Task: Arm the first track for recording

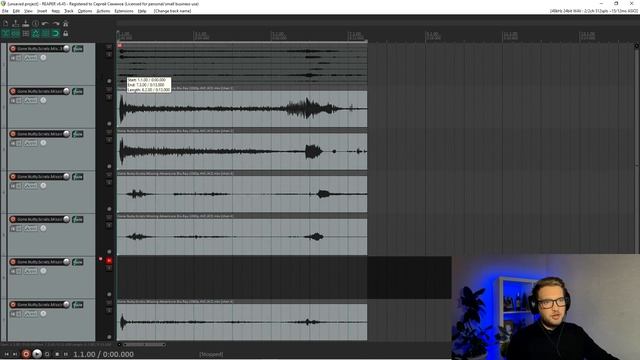Action: click(13, 49)
